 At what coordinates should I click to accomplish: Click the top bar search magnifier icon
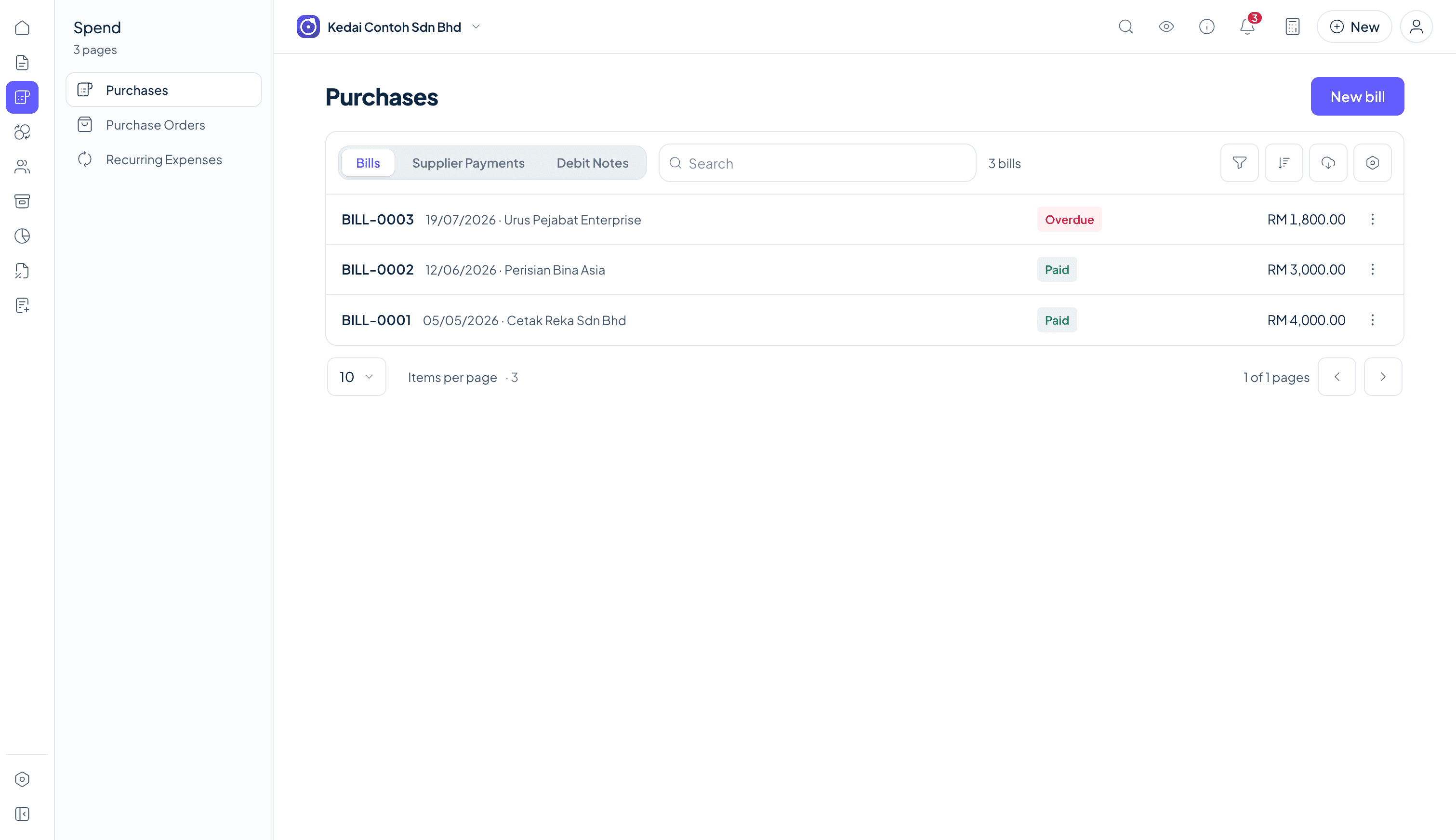pyautogui.click(x=1126, y=26)
